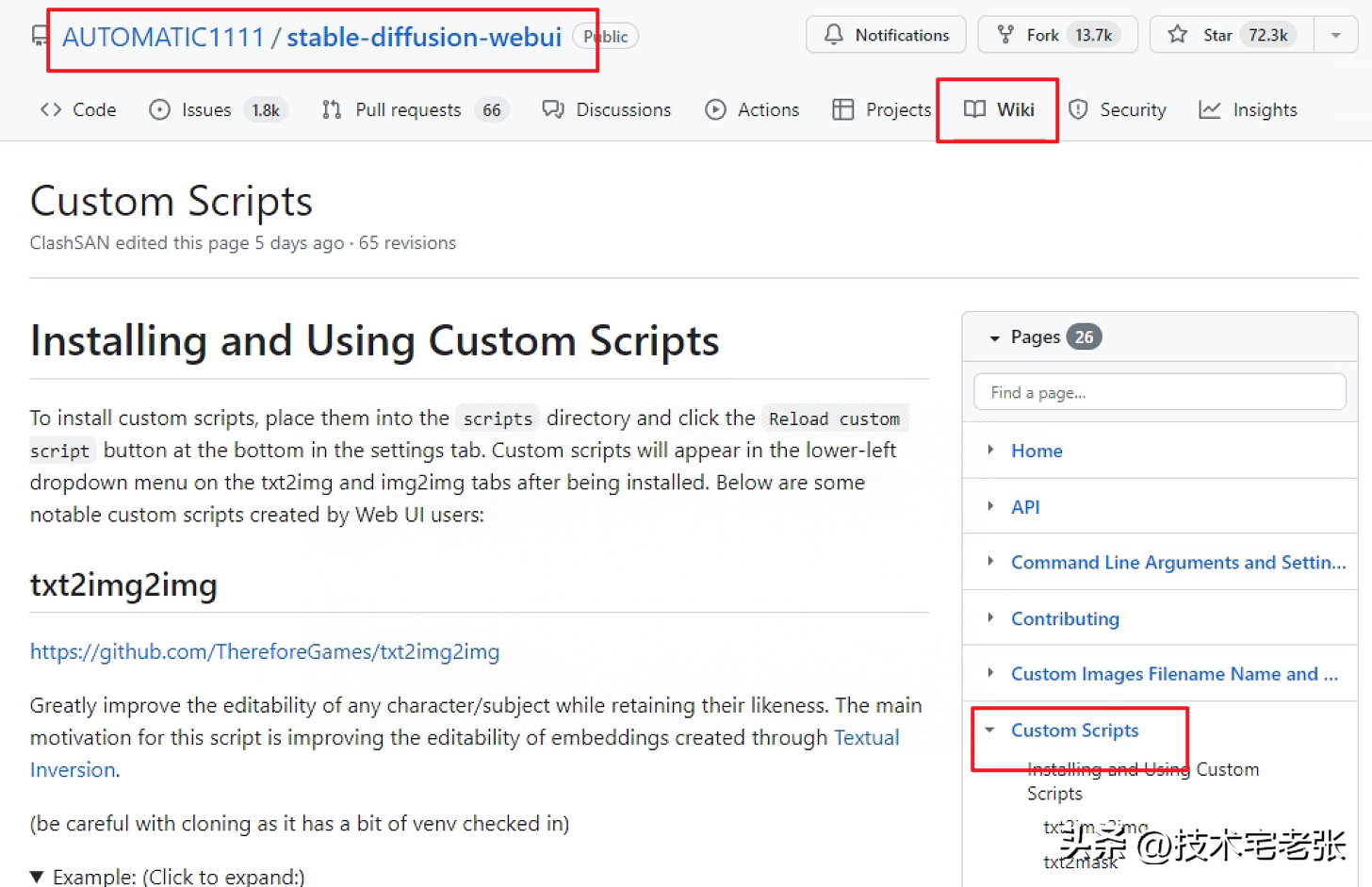Open the ClashSAN author name

click(70, 242)
